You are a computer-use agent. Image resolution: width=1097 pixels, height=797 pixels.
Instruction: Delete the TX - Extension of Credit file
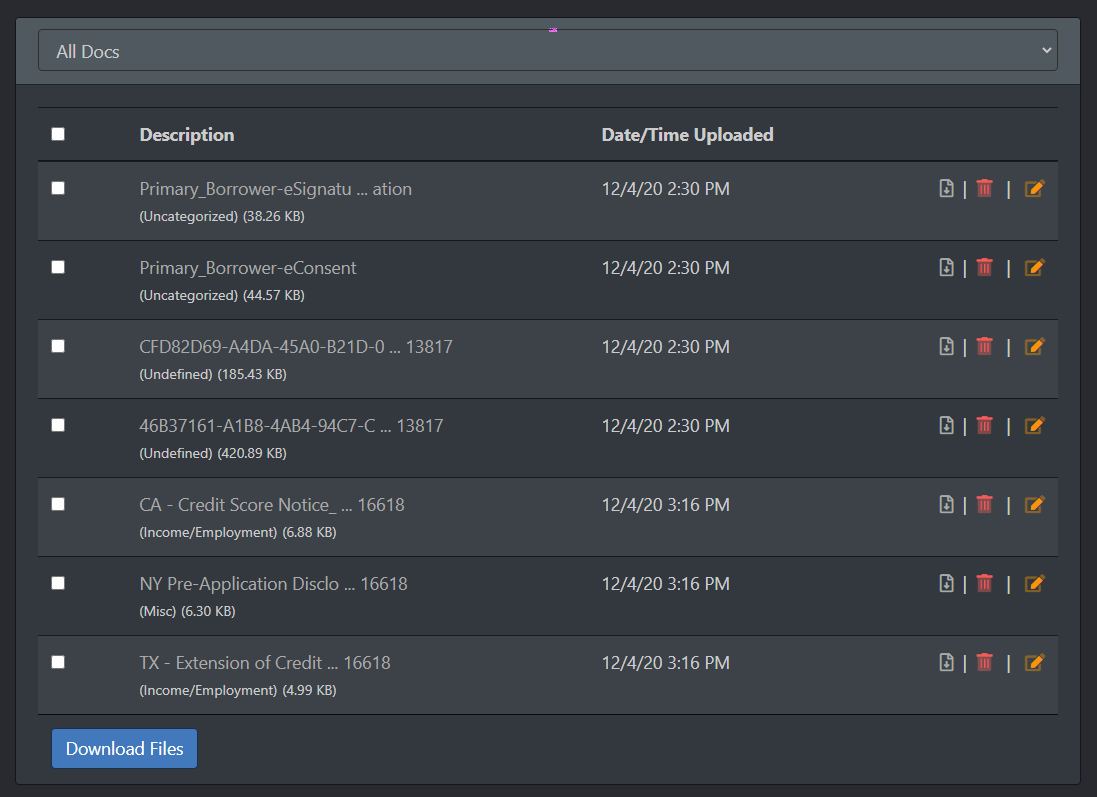click(x=984, y=662)
